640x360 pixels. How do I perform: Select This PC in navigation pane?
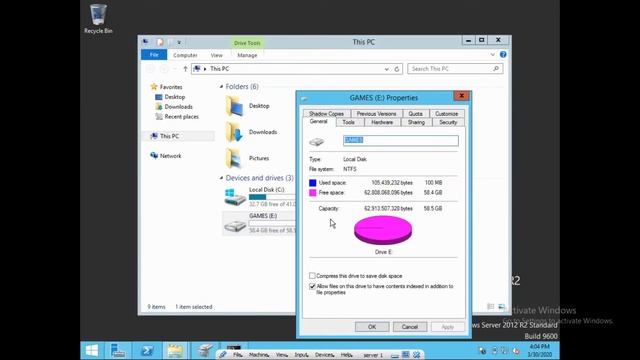click(169, 136)
